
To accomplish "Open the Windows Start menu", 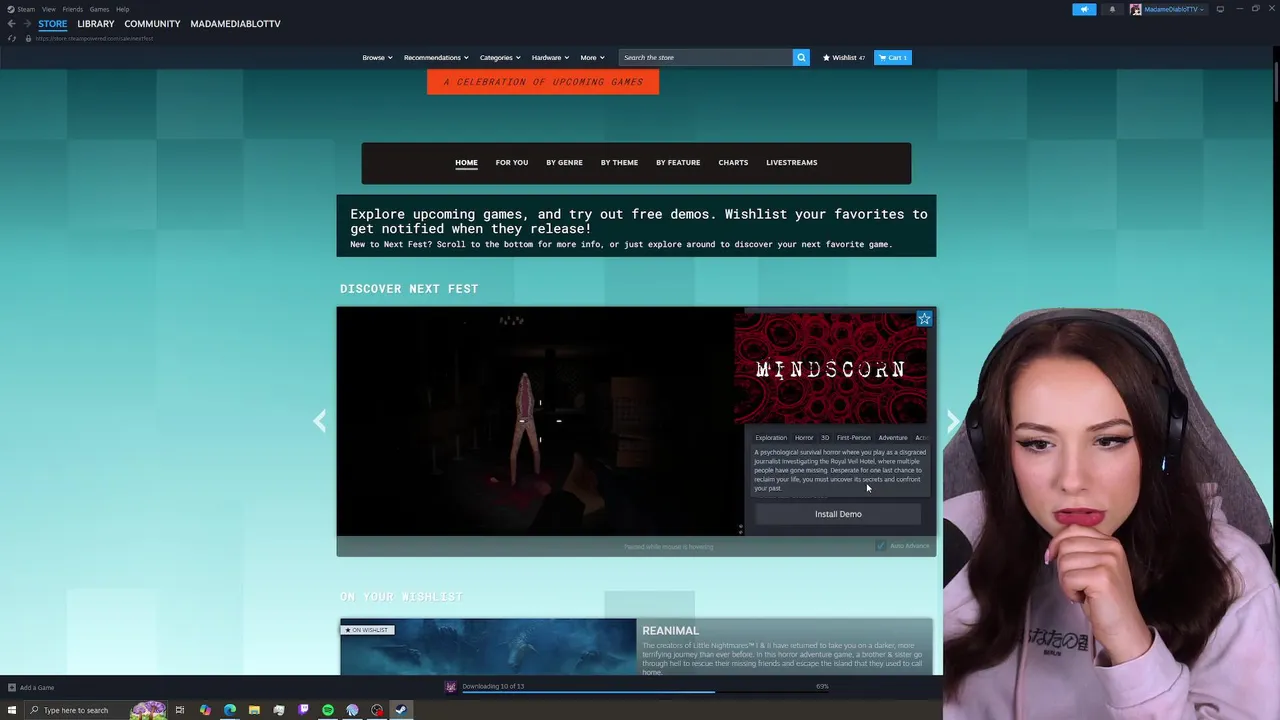I will pyautogui.click(x=12, y=710).
